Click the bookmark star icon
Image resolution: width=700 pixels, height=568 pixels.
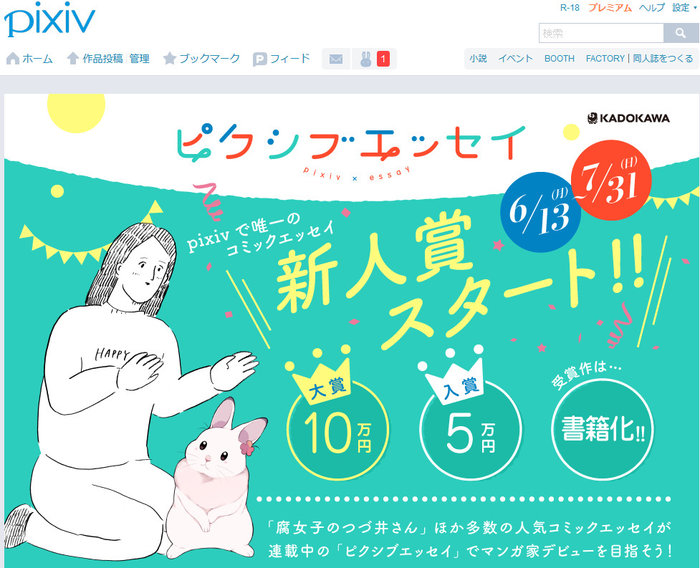click(x=169, y=58)
